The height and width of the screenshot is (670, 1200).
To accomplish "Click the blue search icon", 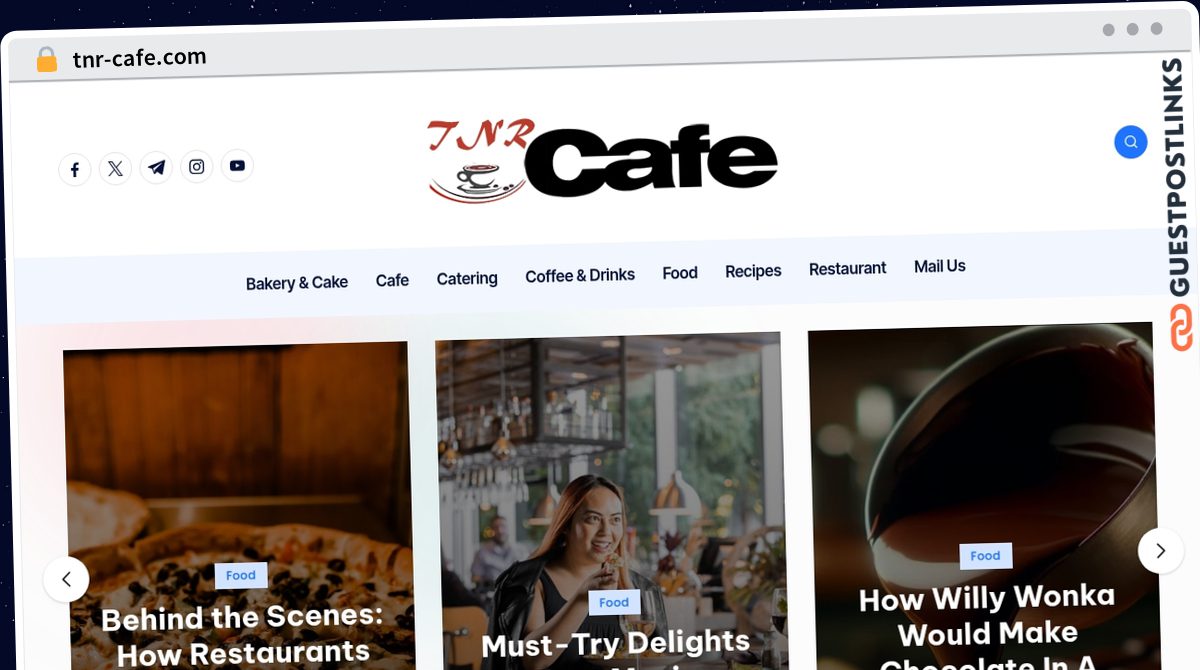I will pyautogui.click(x=1131, y=142).
